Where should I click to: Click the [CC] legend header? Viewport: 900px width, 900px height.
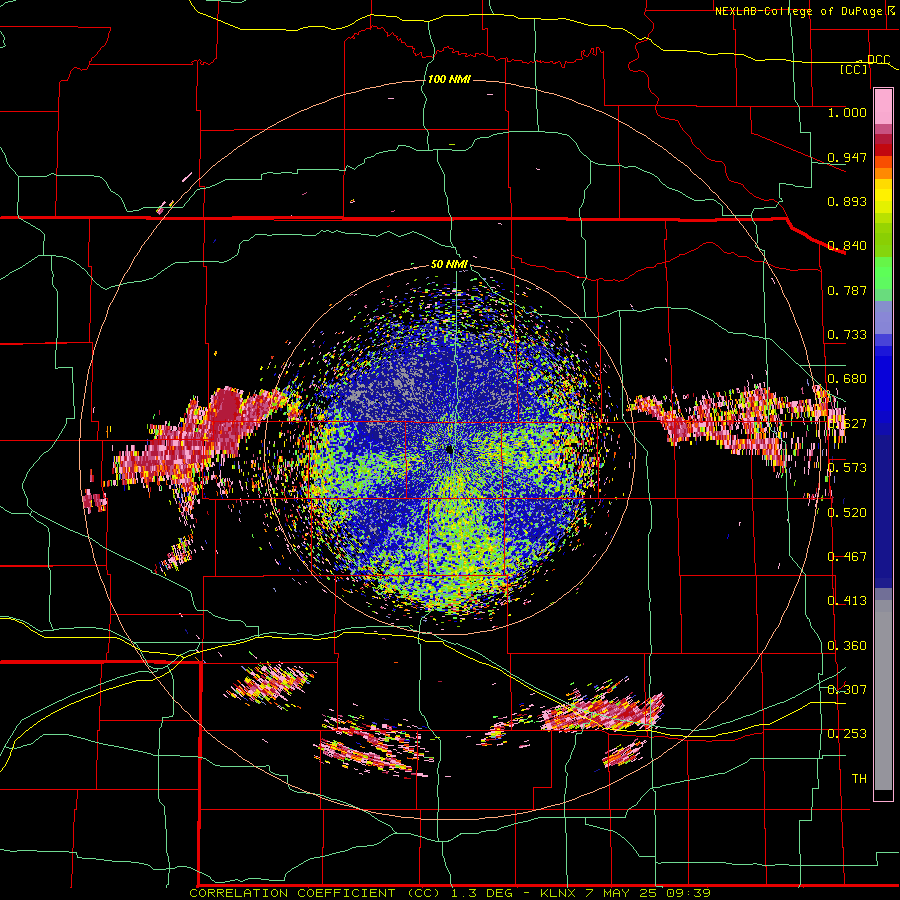(854, 69)
